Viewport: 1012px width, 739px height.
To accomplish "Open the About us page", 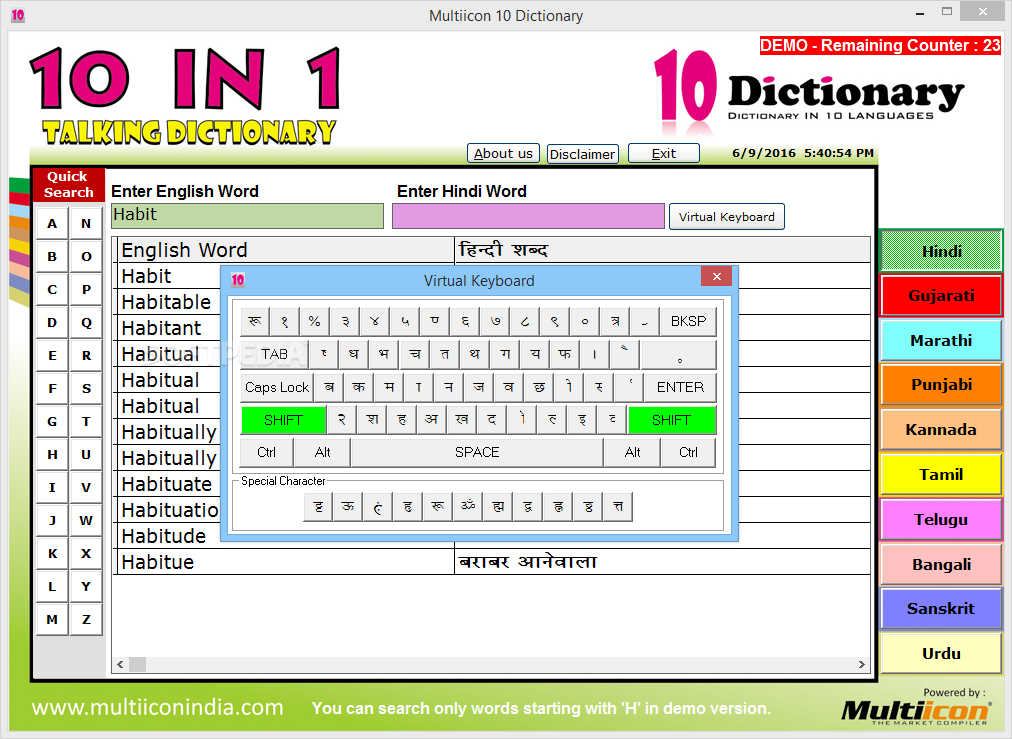I will (x=503, y=154).
